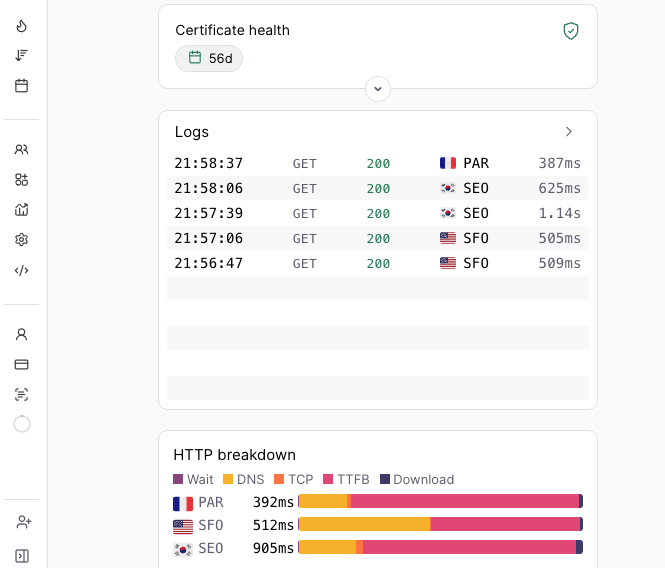665x568 pixels.
Task: Open full Logs via the right chevron
Action: (x=569, y=132)
